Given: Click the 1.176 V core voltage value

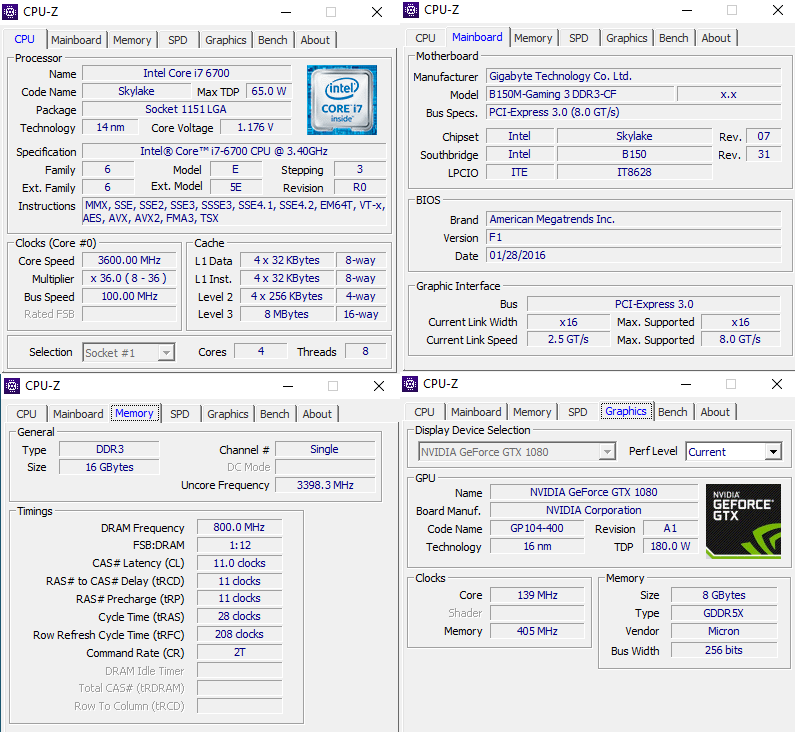Looking at the screenshot, I should pyautogui.click(x=256, y=127).
